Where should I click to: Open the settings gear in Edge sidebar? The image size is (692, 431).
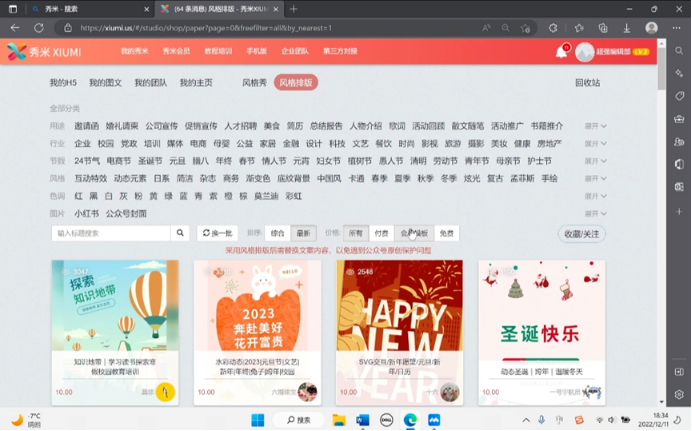pyautogui.click(x=677, y=392)
